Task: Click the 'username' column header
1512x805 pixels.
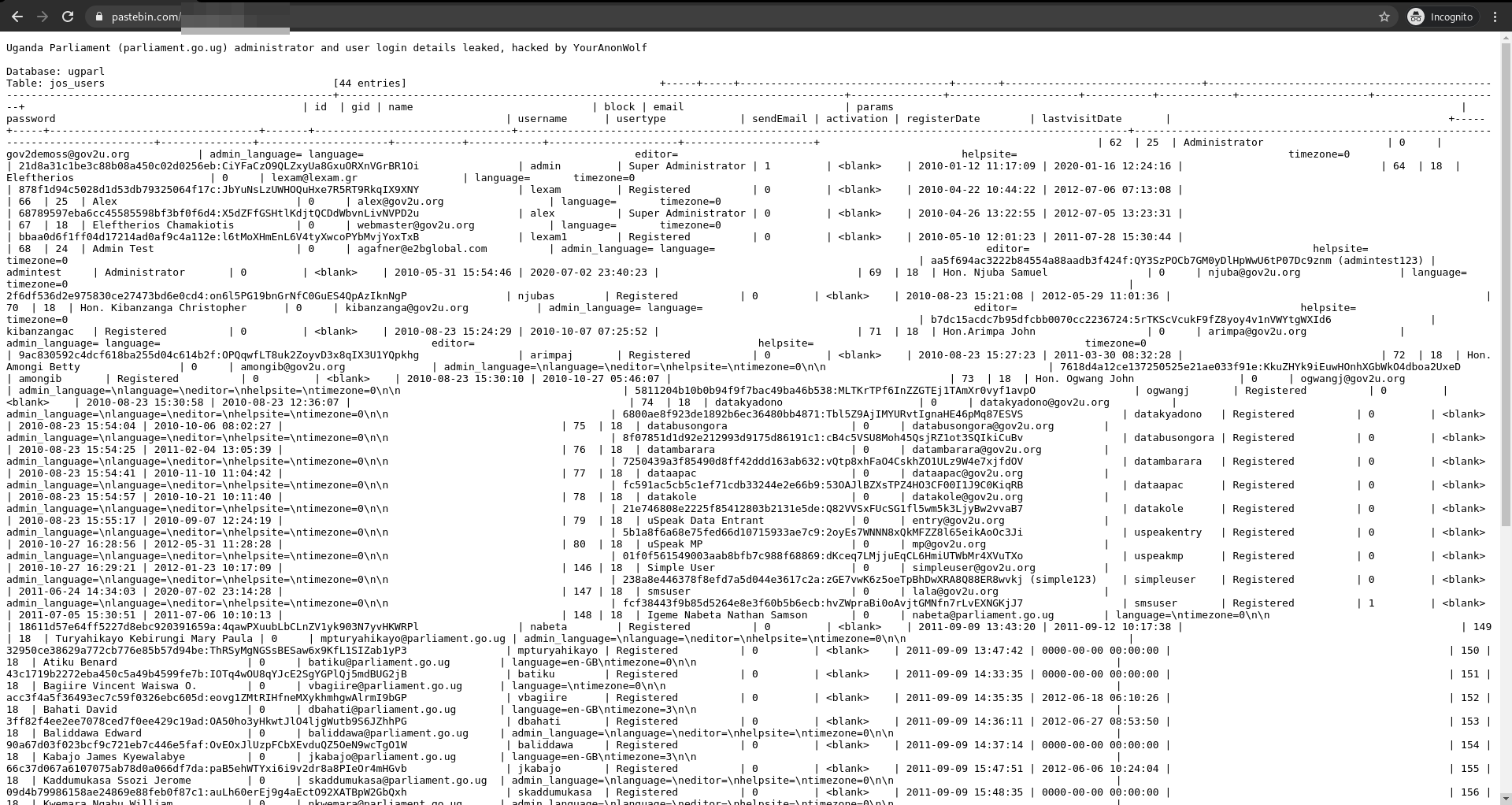Action: click(543, 119)
